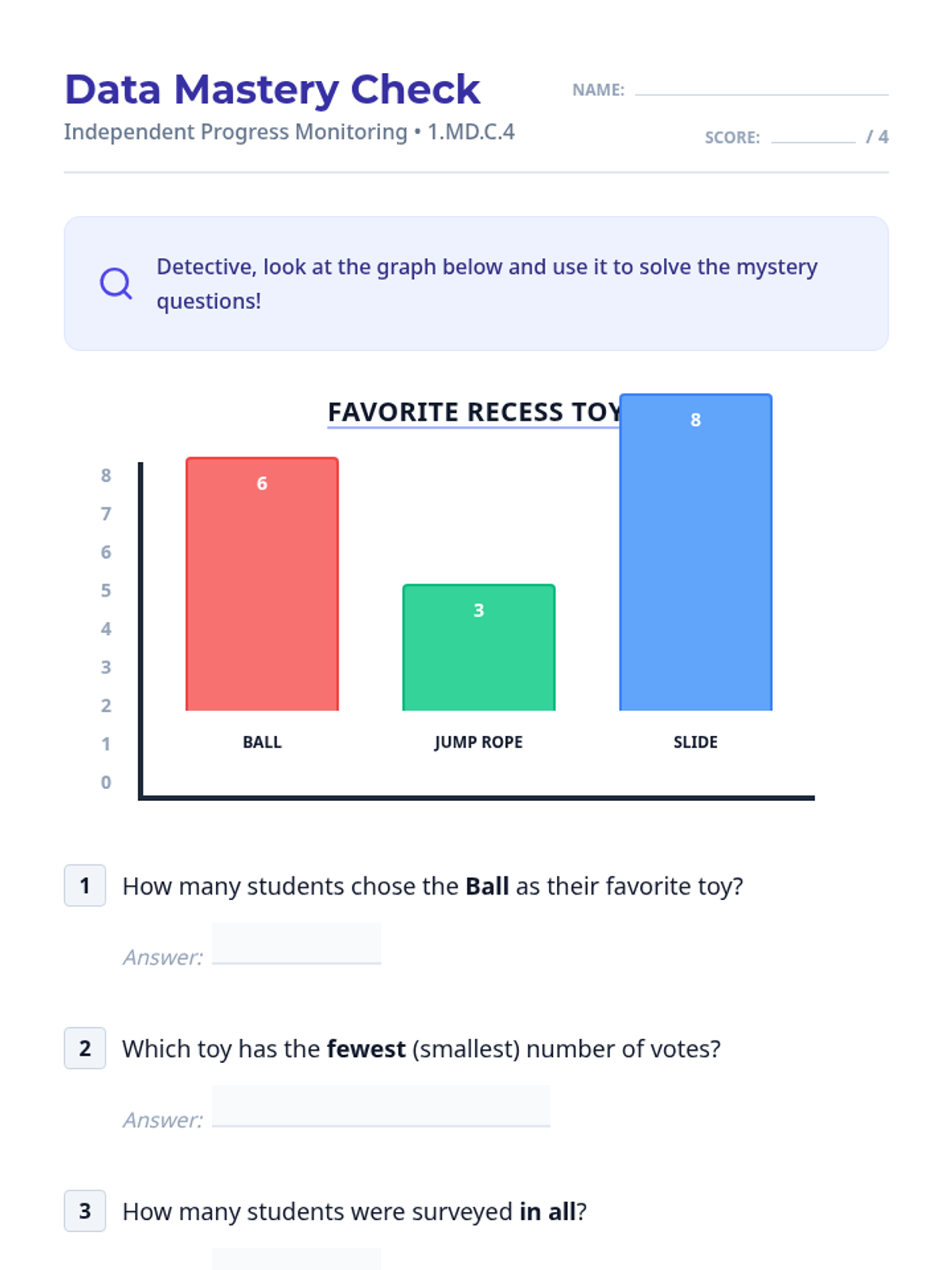Click the value 6 on the red bar

(x=262, y=483)
